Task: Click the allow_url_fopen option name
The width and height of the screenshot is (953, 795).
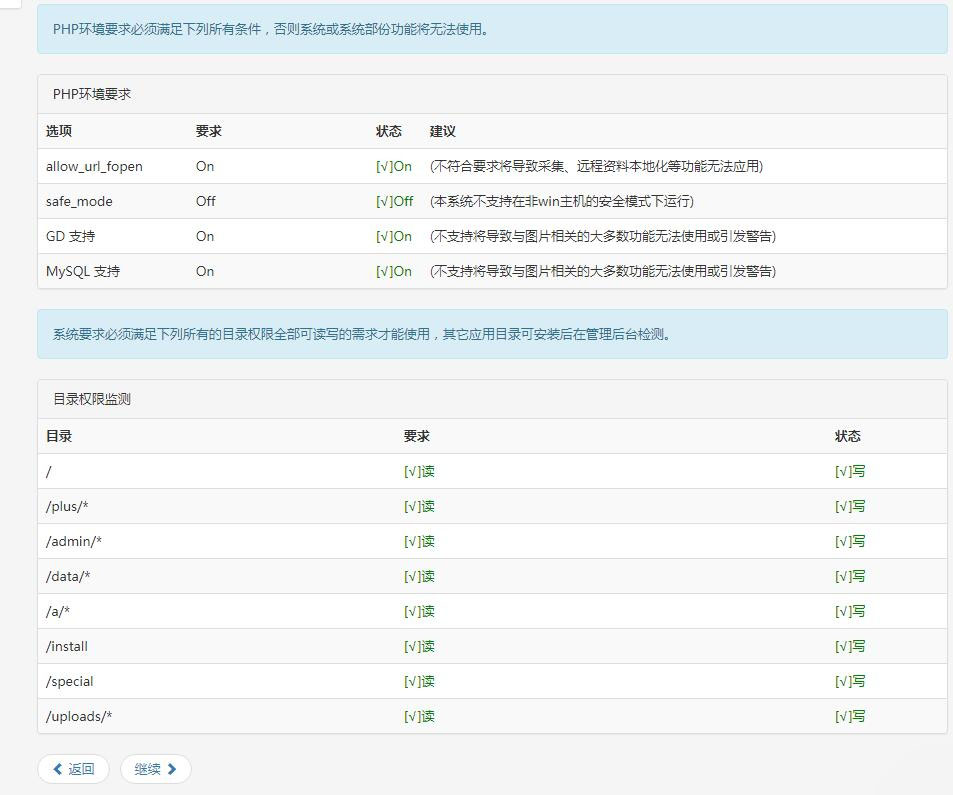Action: click(x=94, y=166)
